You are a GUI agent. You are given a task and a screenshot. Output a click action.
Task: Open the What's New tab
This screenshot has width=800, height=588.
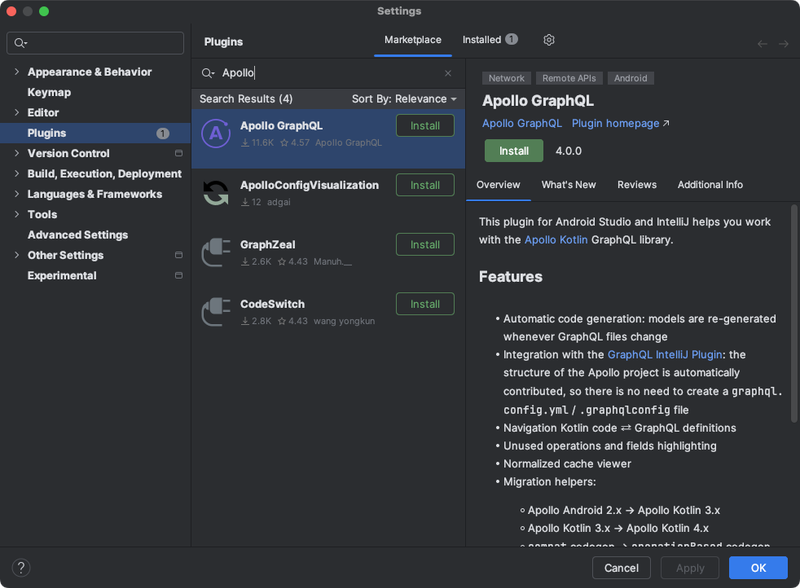point(568,185)
